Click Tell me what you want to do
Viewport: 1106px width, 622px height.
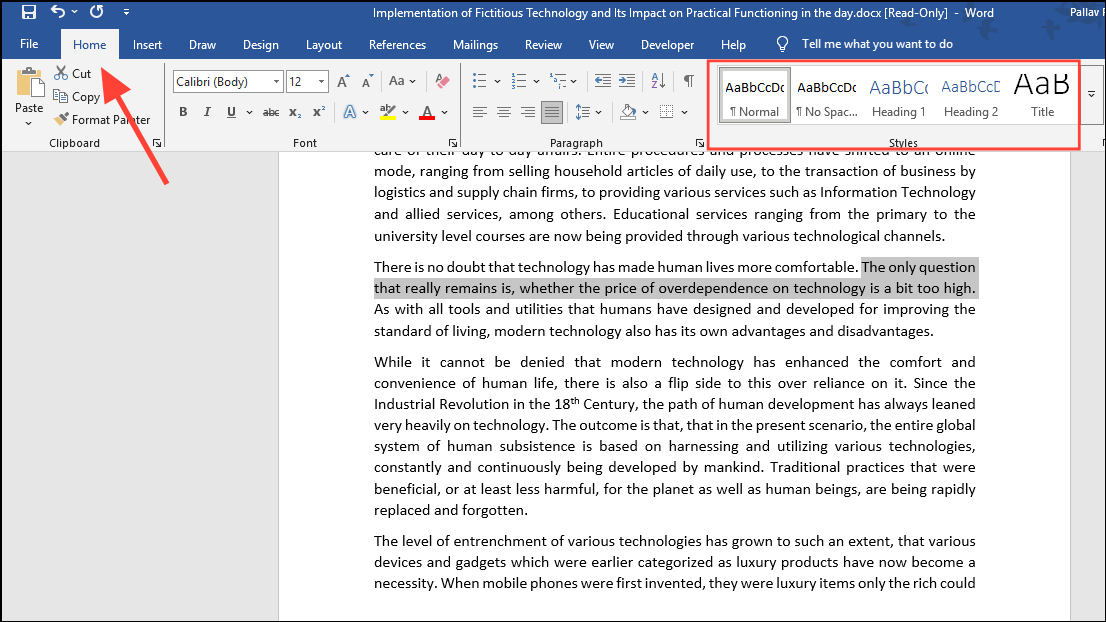coord(877,43)
